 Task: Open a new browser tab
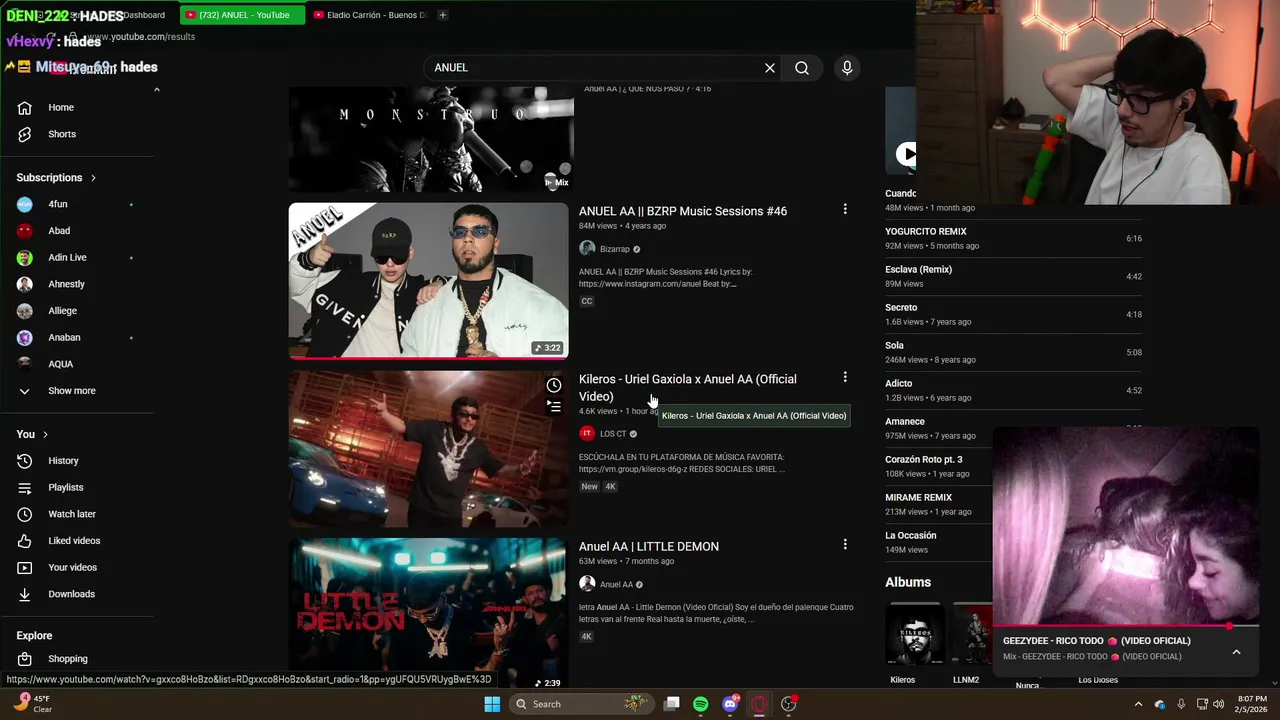pos(443,15)
